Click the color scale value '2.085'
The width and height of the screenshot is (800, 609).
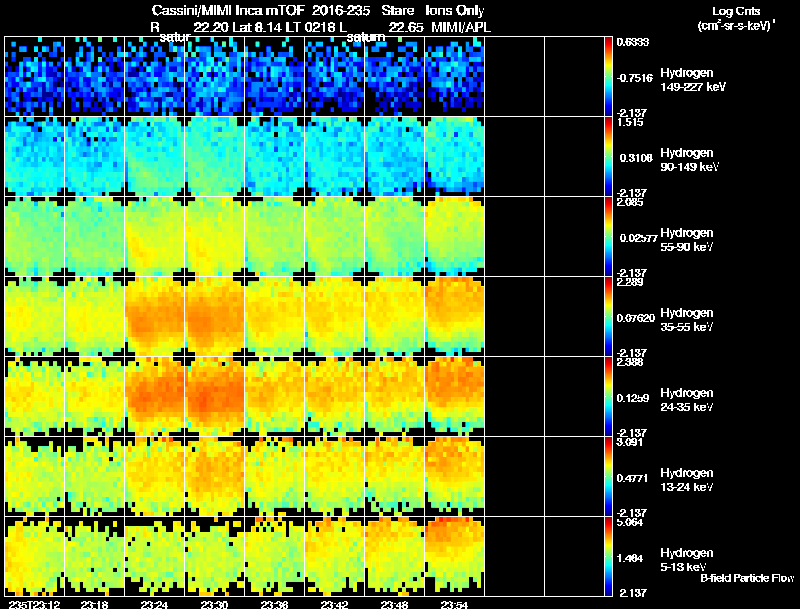point(630,202)
